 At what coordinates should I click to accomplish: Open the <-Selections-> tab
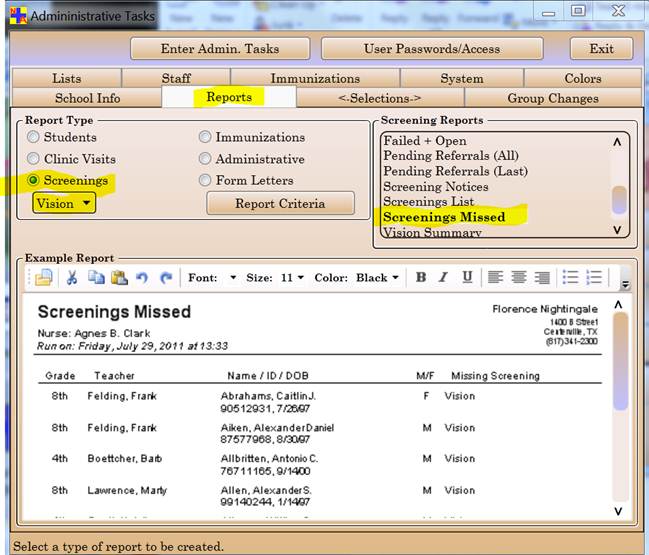(x=380, y=98)
